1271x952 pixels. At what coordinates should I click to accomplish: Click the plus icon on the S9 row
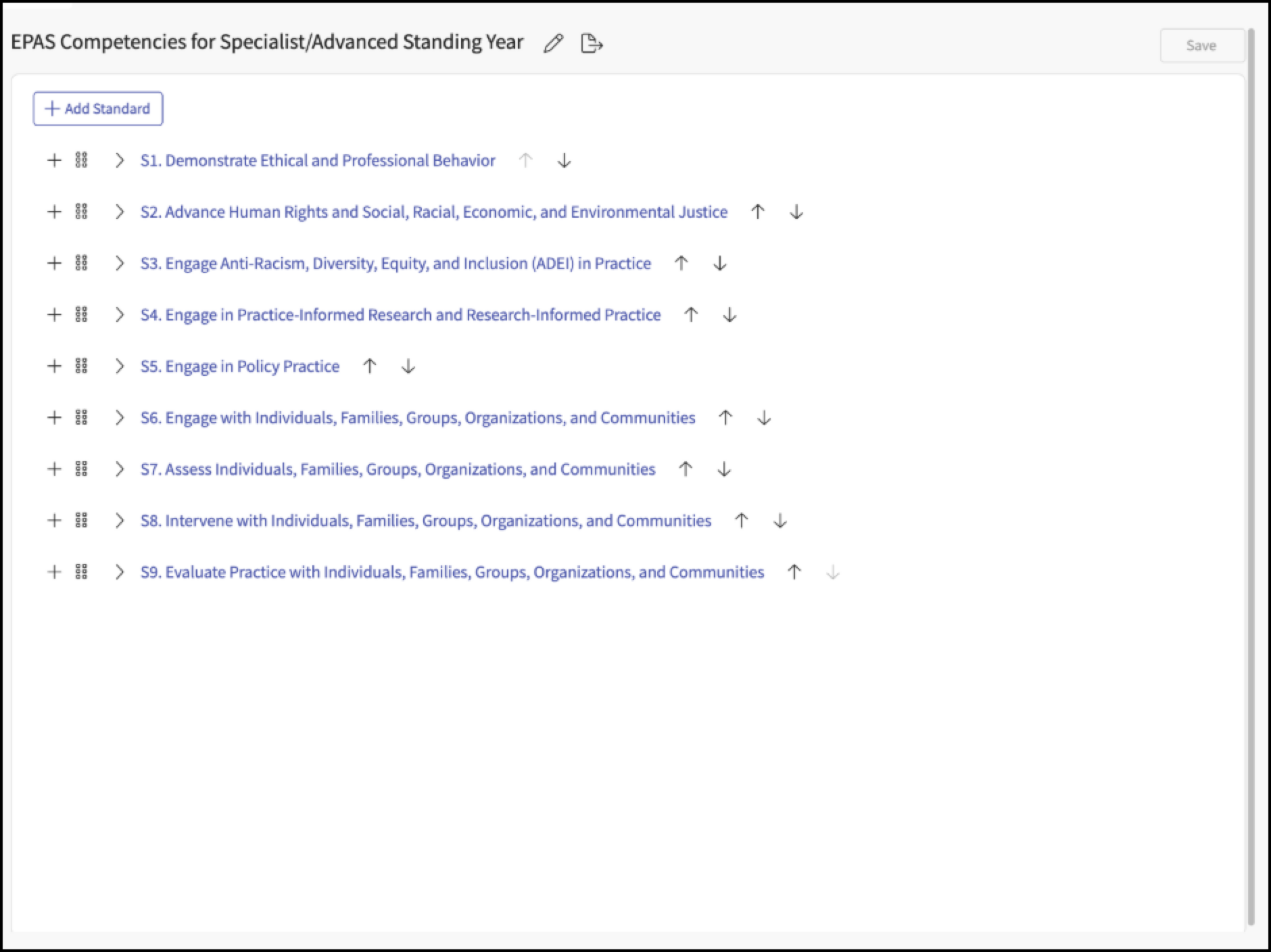(x=54, y=572)
